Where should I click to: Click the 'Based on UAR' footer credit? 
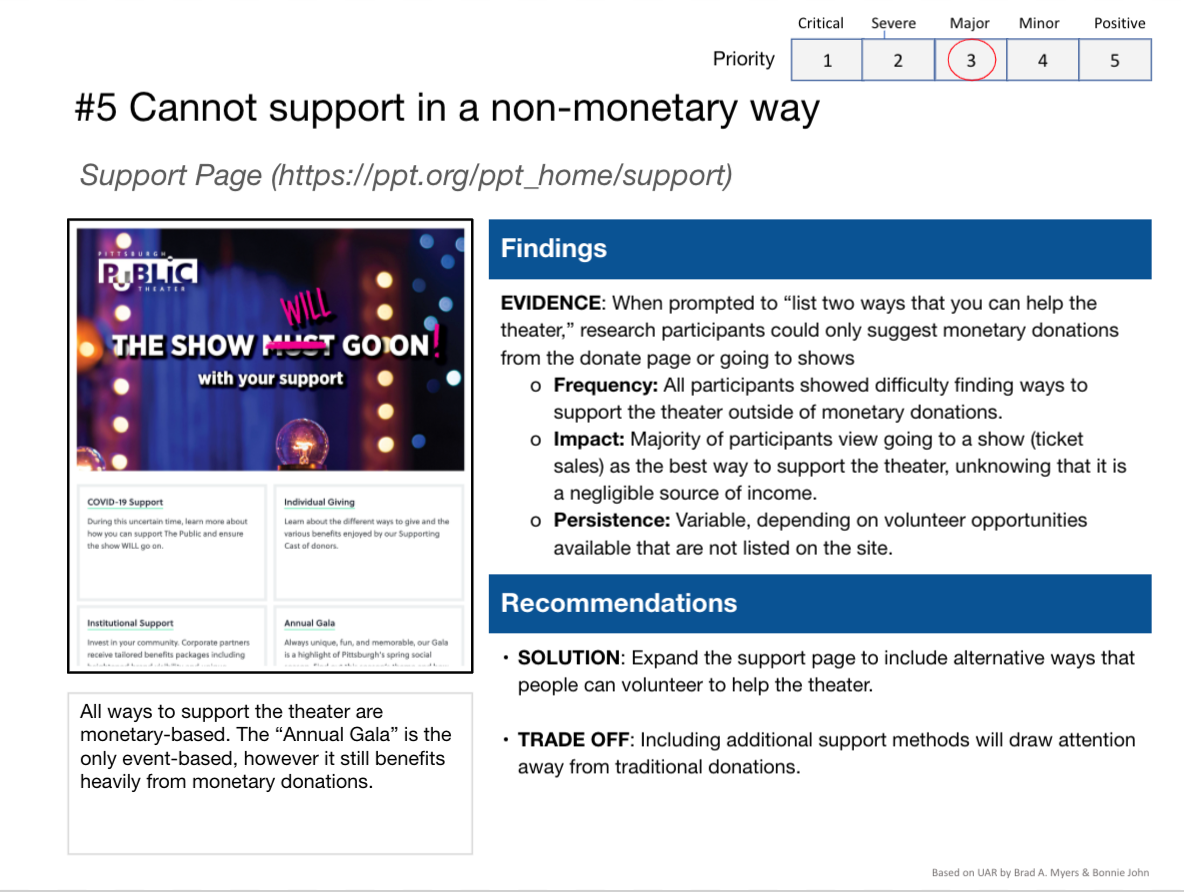(1040, 872)
